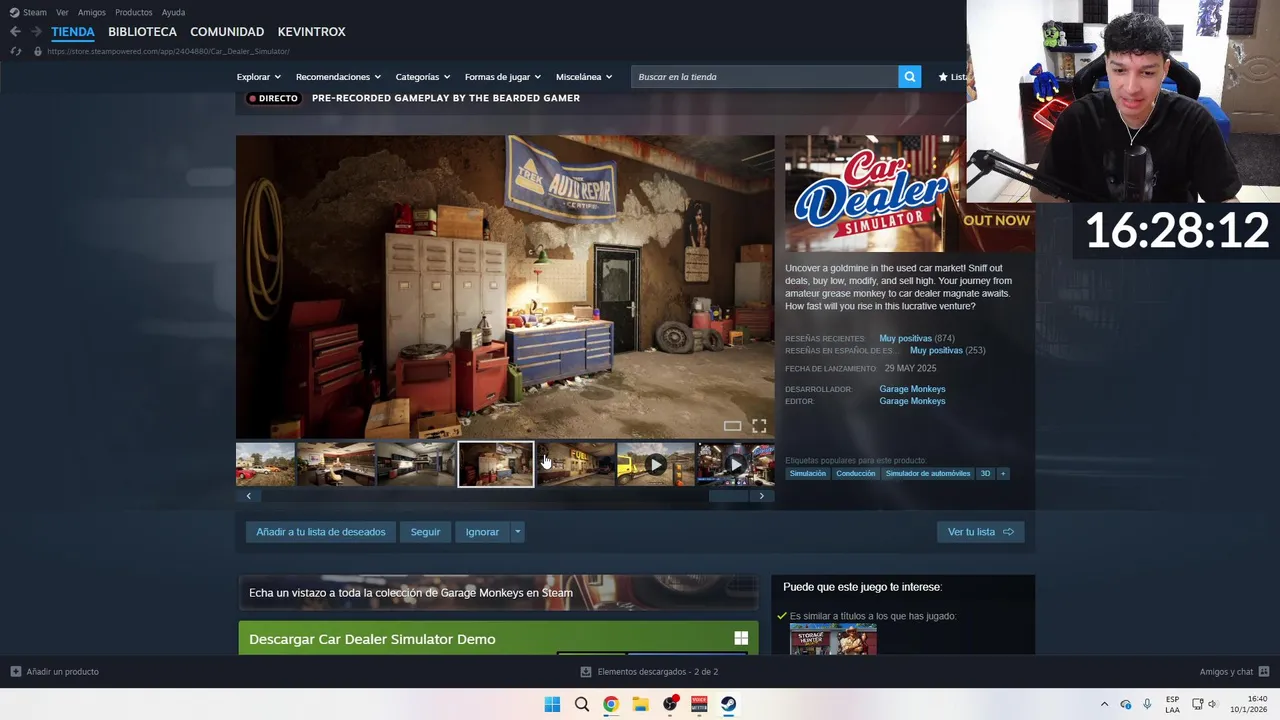Open the Garage Monkeys collection banner
1280x720 pixels.
coord(498,592)
